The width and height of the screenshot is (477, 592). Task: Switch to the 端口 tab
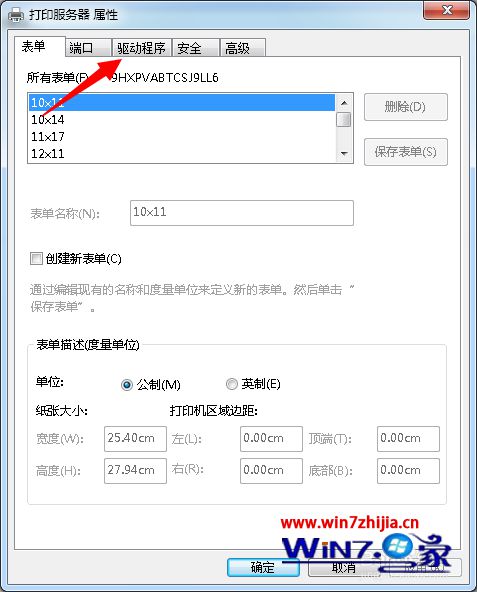[x=88, y=48]
